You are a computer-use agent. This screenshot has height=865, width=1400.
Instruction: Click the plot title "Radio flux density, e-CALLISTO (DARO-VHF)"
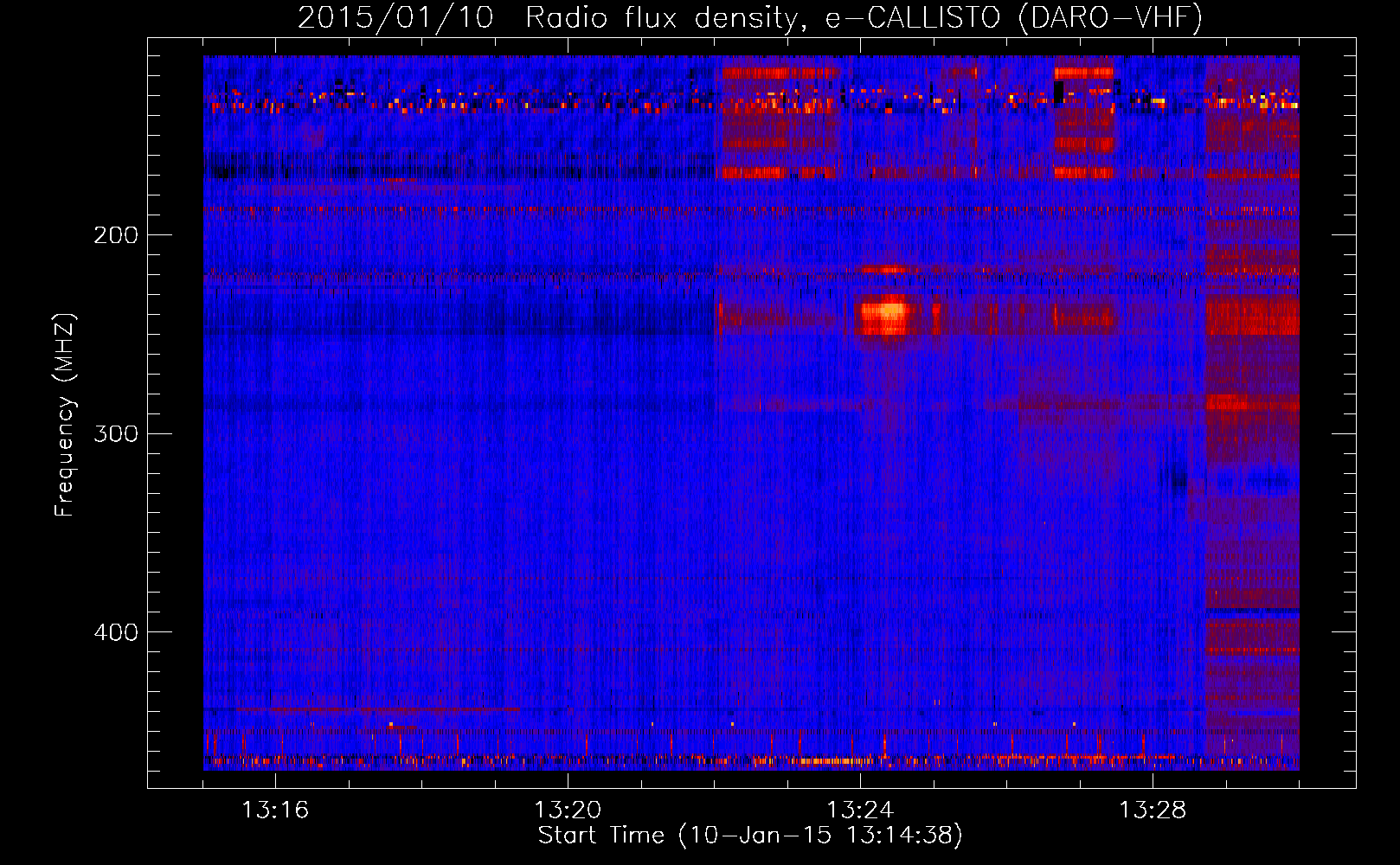(x=864, y=17)
